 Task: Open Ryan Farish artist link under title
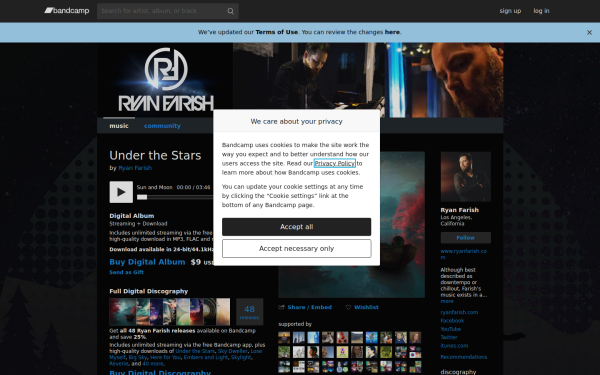(135, 168)
